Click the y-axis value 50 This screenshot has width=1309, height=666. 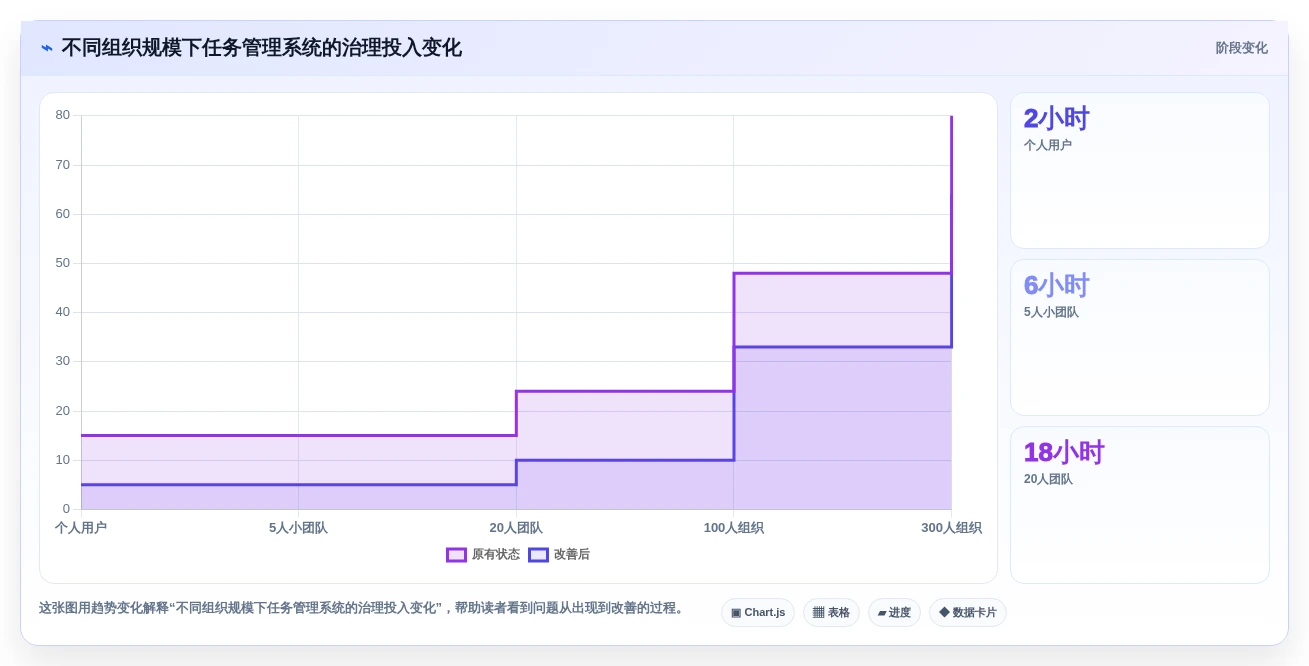pyautogui.click(x=63, y=263)
